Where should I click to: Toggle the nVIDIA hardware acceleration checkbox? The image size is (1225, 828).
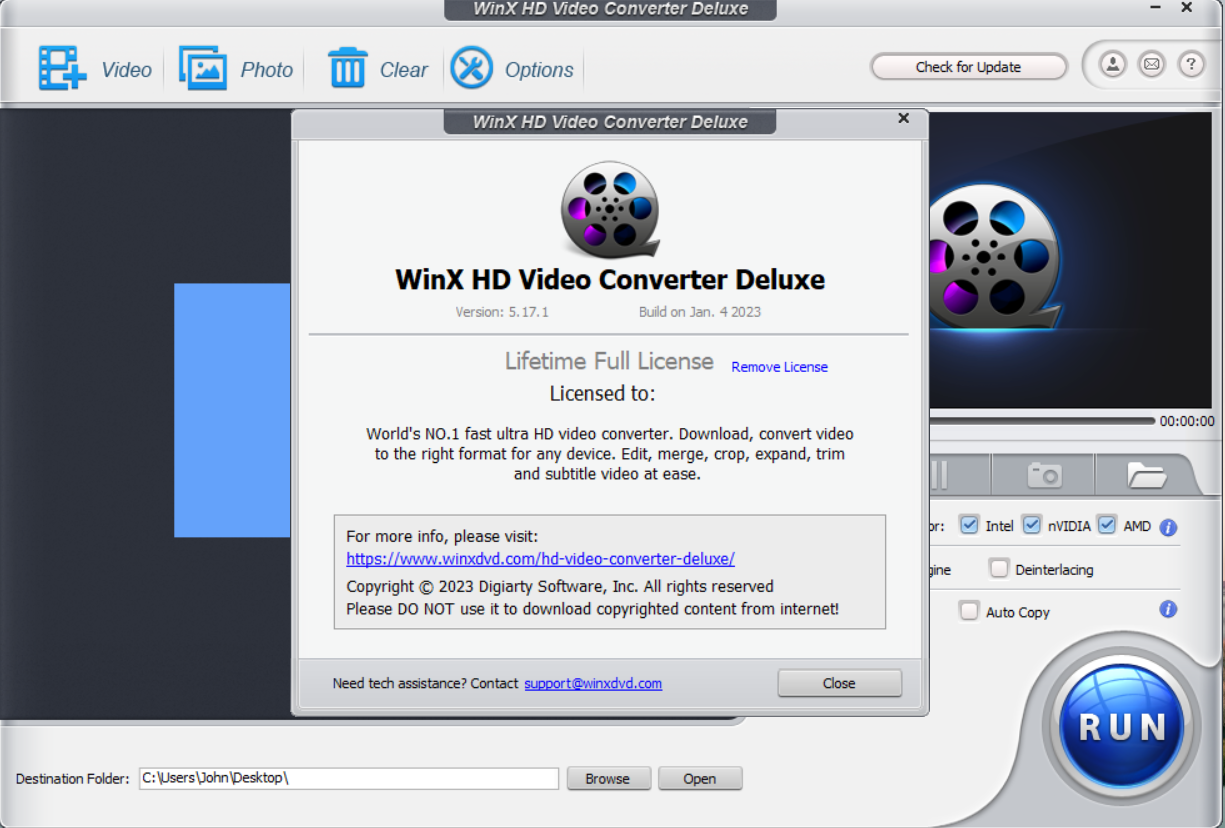pyautogui.click(x=1032, y=525)
